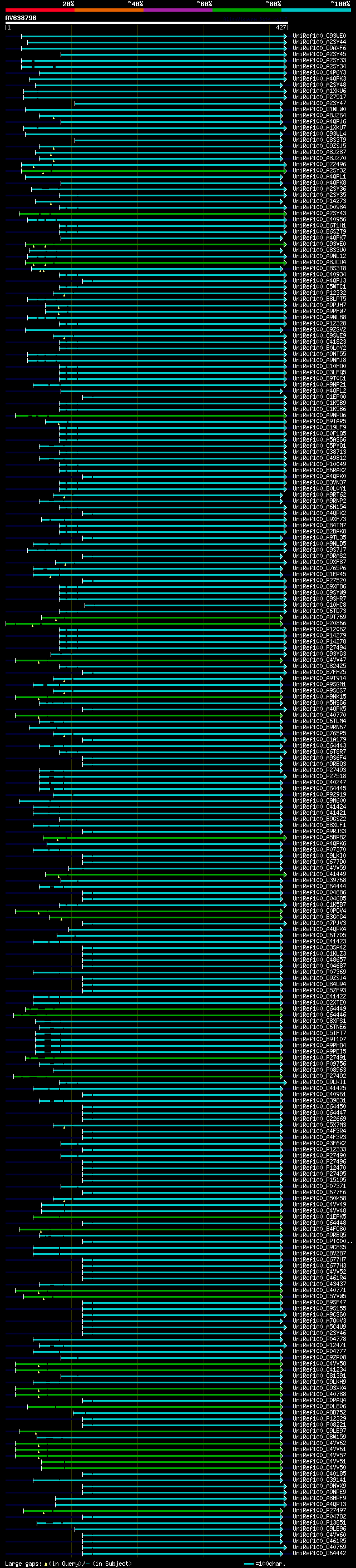
Task: Click the UniRef100_P12471 label
Action: pyautogui.click(x=319, y=1345)
